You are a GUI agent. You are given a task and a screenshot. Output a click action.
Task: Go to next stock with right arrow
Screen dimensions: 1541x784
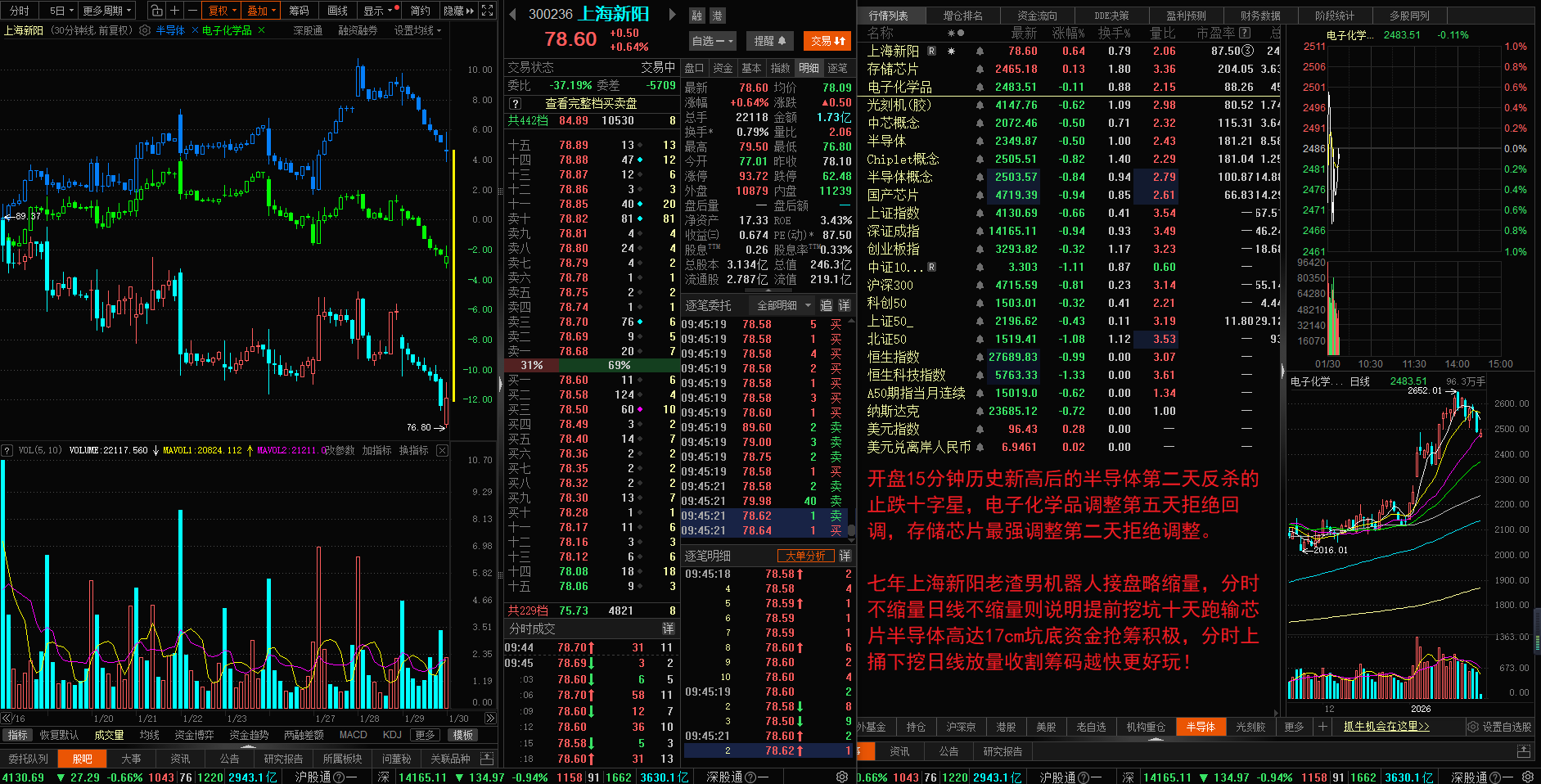[673, 15]
